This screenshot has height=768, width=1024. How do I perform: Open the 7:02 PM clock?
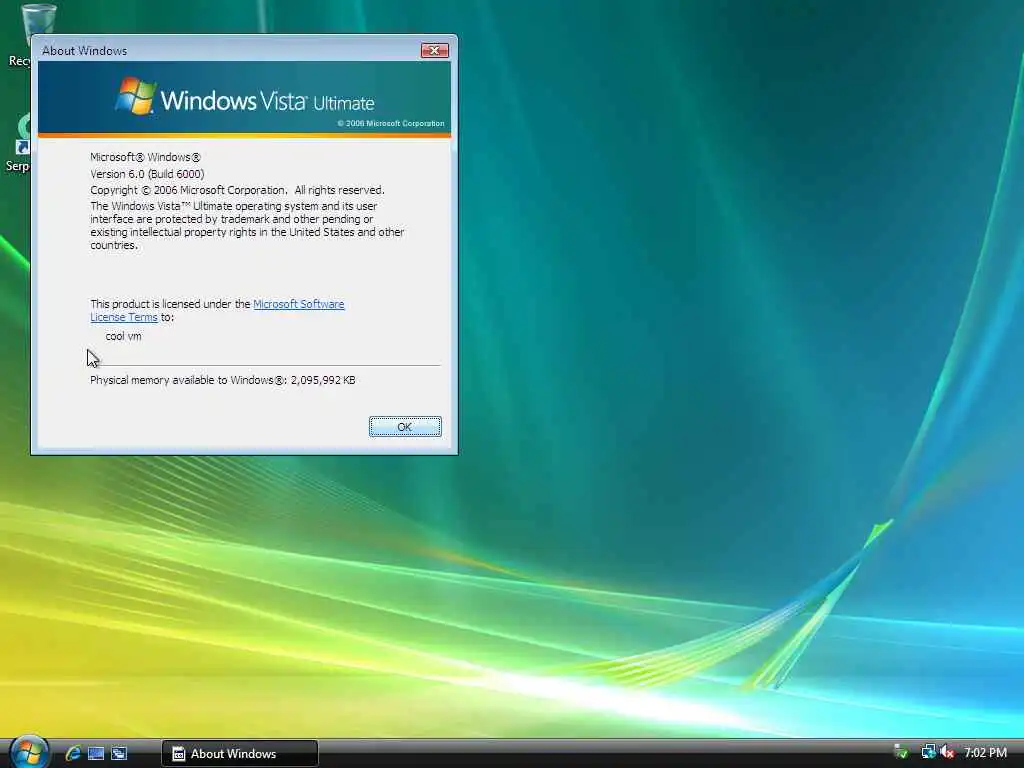click(x=985, y=752)
